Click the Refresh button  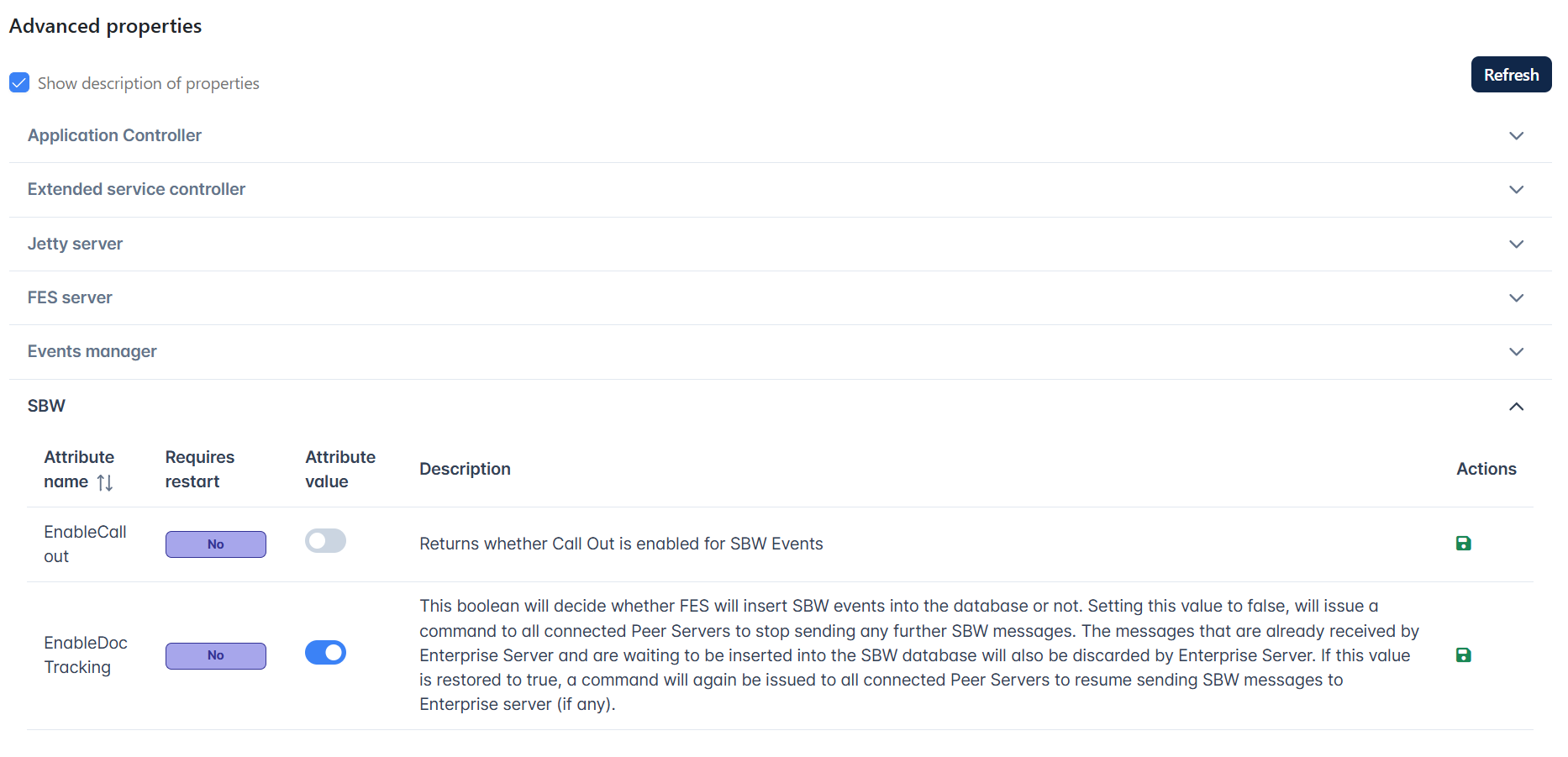click(x=1511, y=75)
